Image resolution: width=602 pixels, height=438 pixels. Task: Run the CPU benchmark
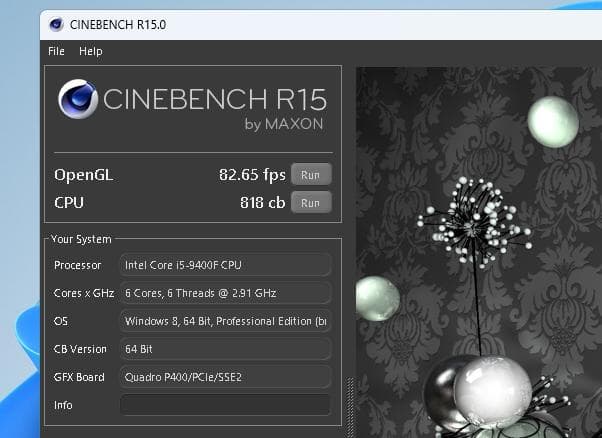point(310,203)
